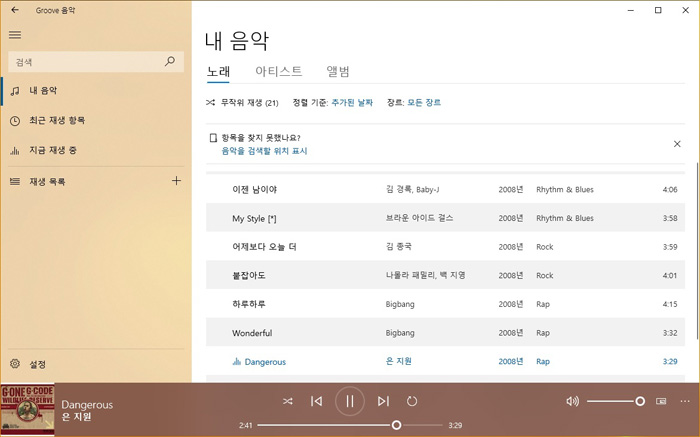The image size is (700, 437).
Task: Select song 이젠 남이야
Action: 445,189
